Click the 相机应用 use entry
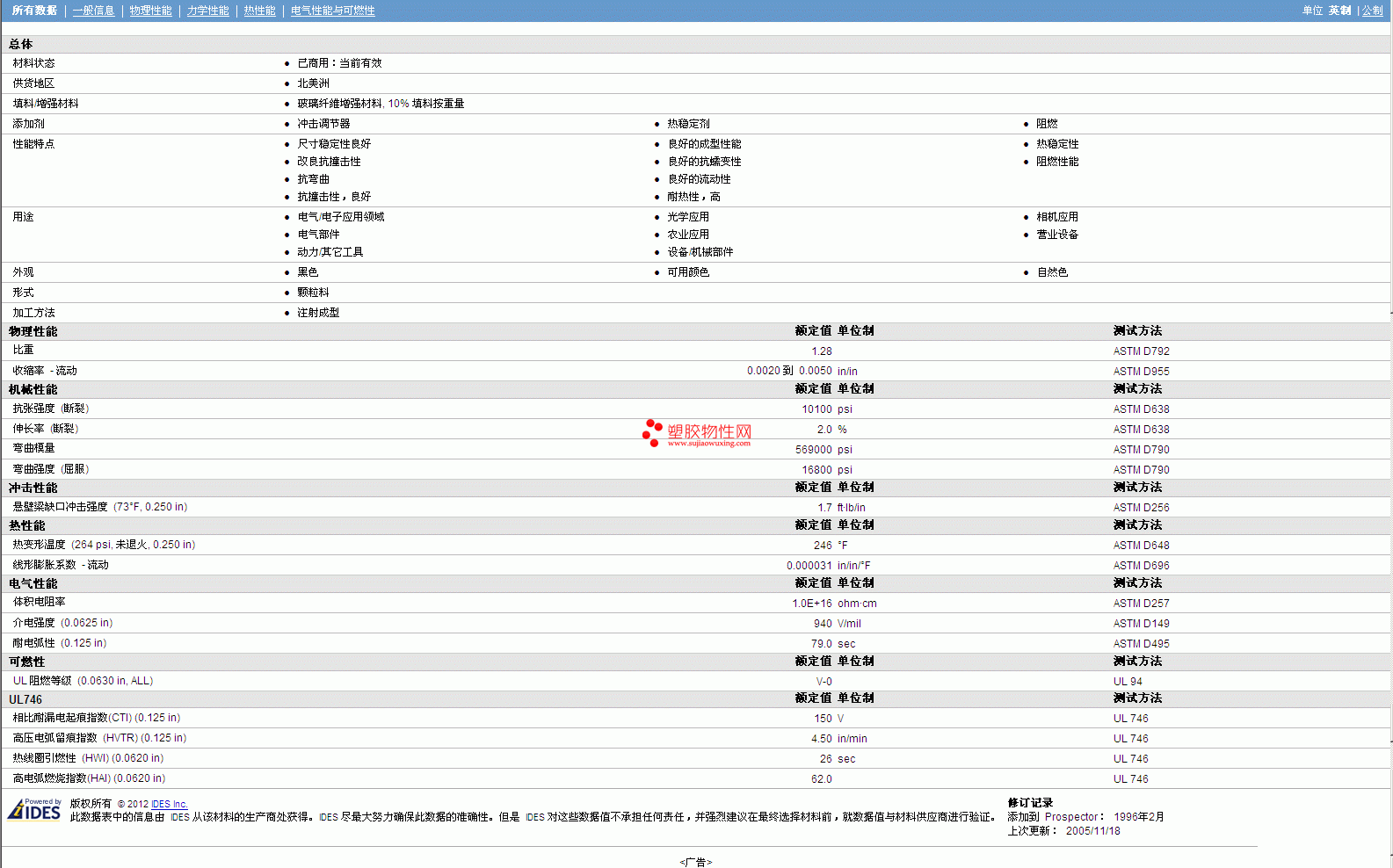This screenshot has height=868, width=1393. pos(1057,217)
